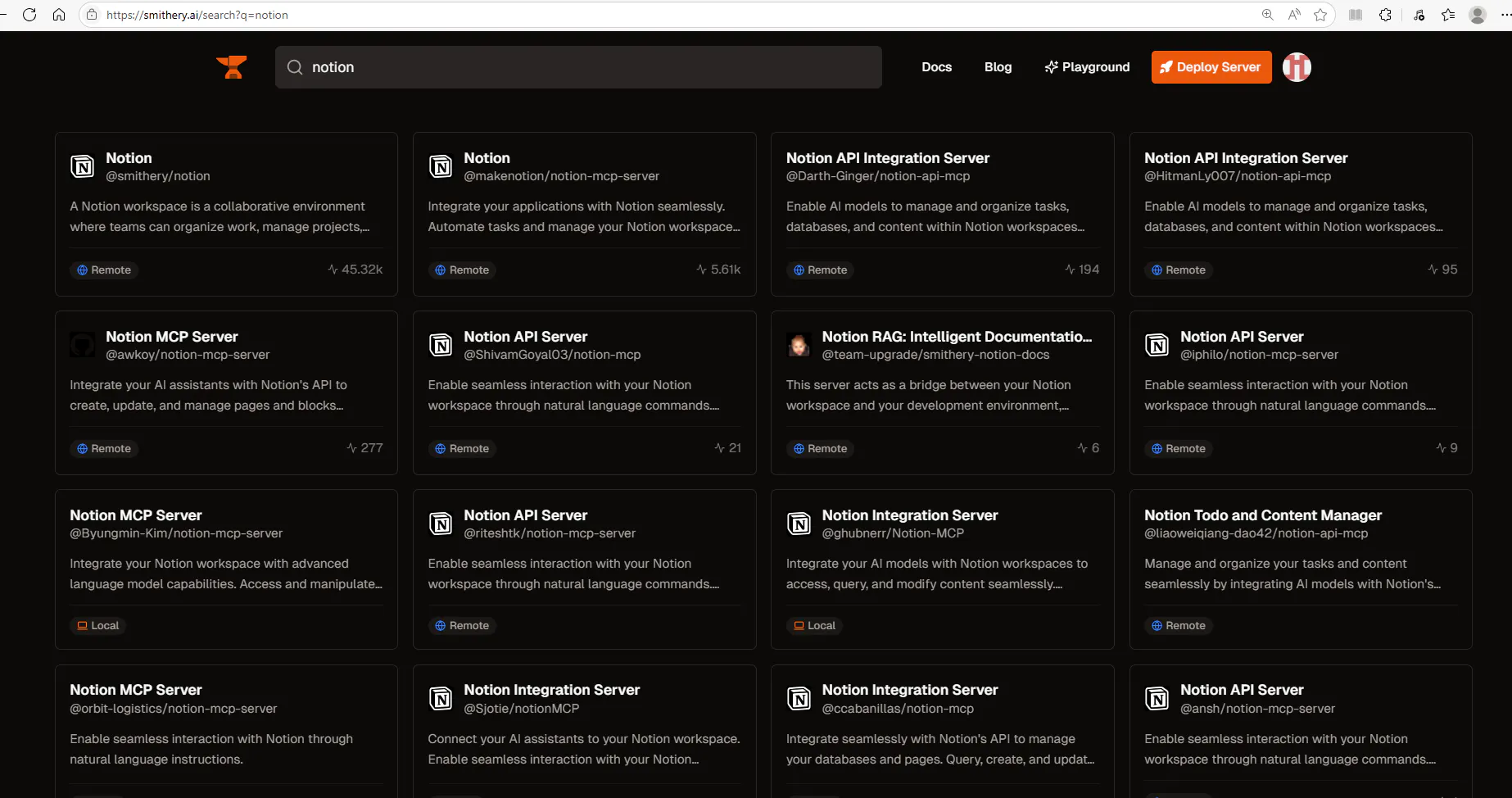Open Notion Integration Server by @ccabanillas

click(x=943, y=732)
